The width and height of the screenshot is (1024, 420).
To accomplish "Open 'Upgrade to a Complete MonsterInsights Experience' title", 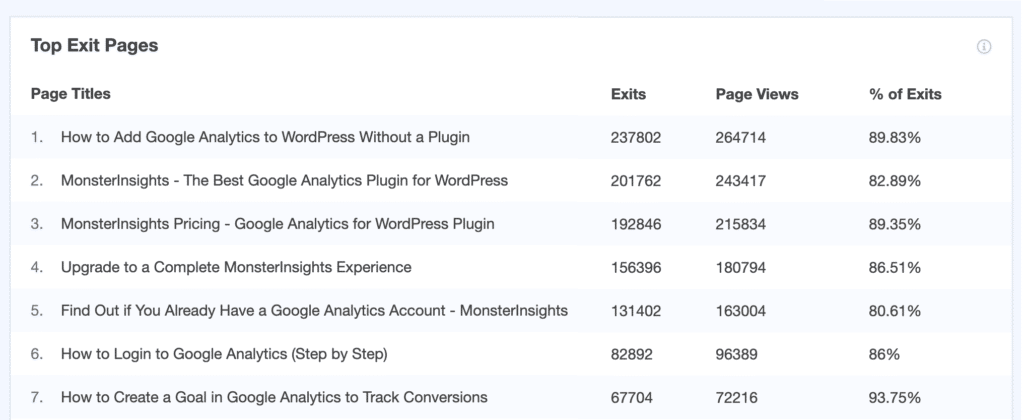I will pos(236,267).
